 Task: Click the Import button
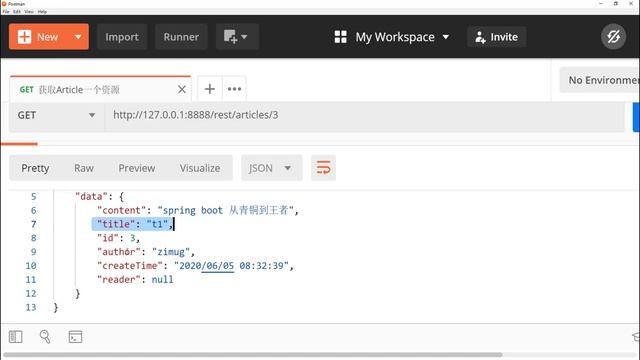[122, 37]
